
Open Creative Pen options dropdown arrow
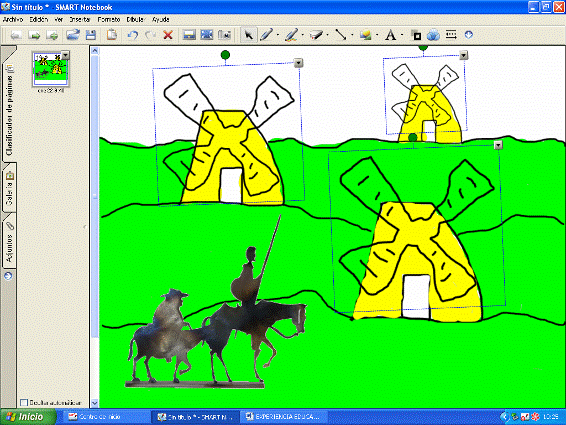pos(302,35)
